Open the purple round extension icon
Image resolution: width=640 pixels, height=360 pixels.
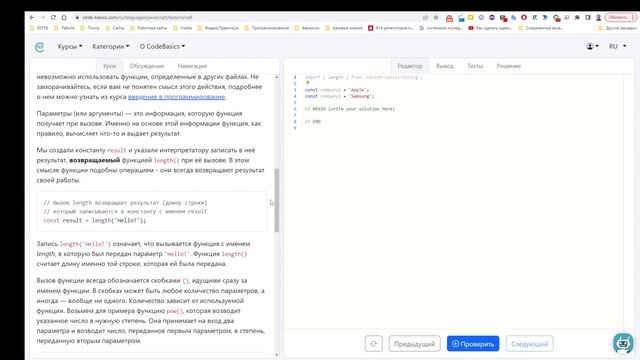click(x=492, y=18)
